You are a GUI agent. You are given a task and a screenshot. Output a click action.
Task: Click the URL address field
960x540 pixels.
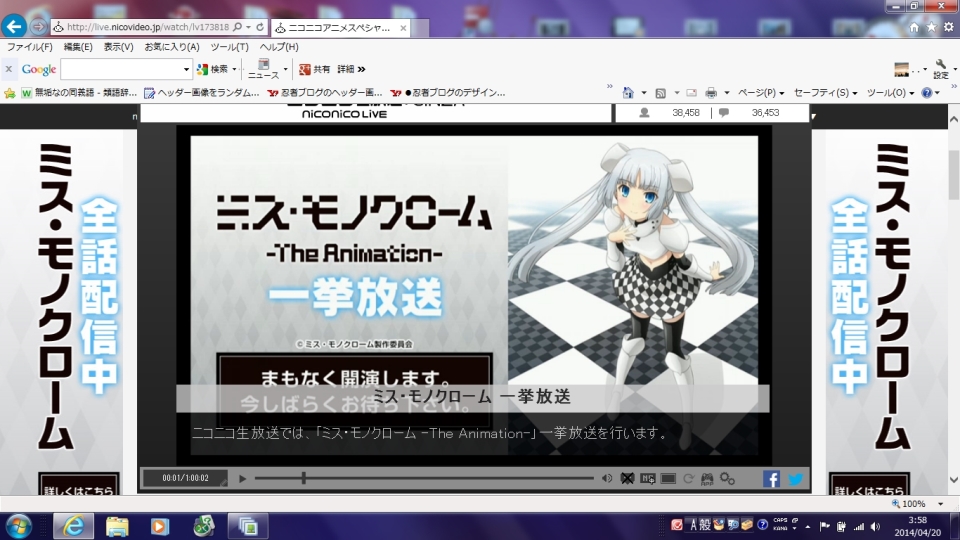(148, 27)
